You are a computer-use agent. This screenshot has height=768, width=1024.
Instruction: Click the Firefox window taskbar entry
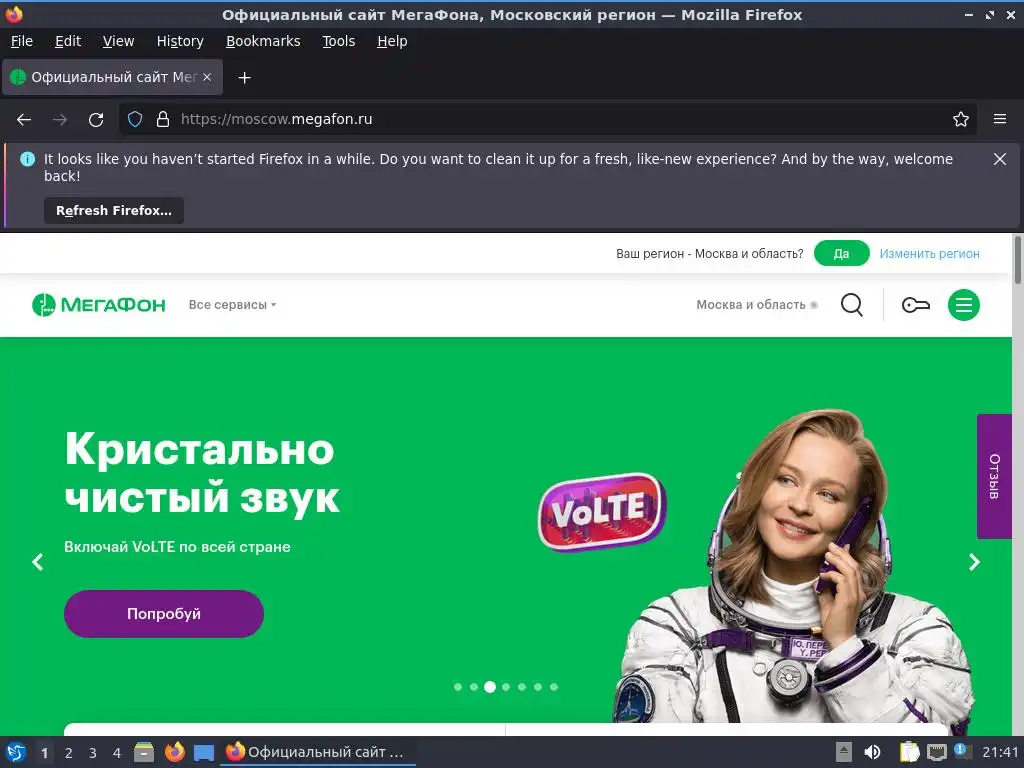(318, 752)
